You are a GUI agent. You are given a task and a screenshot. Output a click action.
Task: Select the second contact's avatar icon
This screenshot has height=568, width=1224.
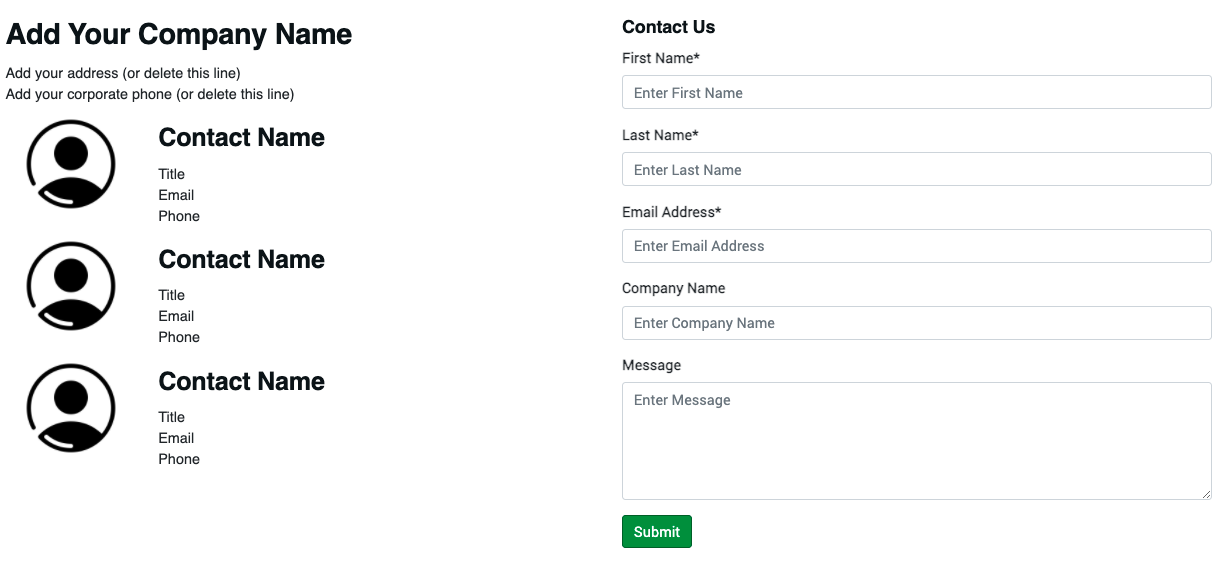[71, 286]
